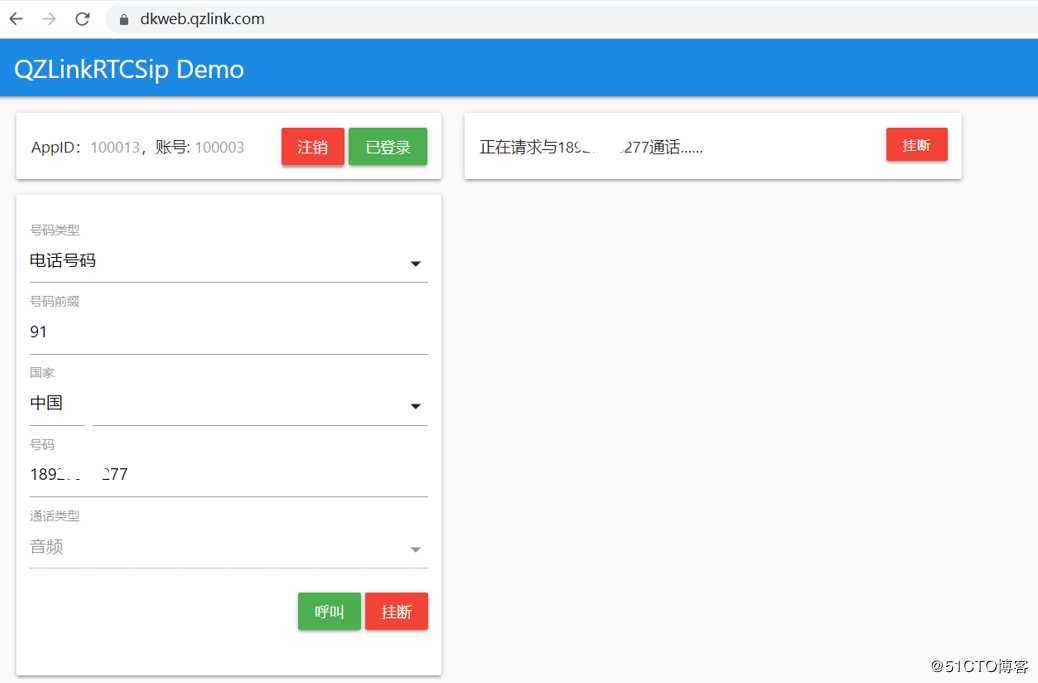Edit the 号码前缀 field containing 91
The image size is (1038, 683).
228,332
